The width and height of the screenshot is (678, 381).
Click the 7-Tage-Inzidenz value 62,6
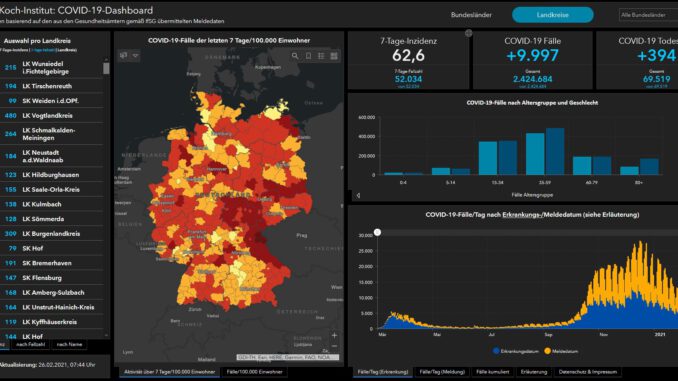point(409,55)
